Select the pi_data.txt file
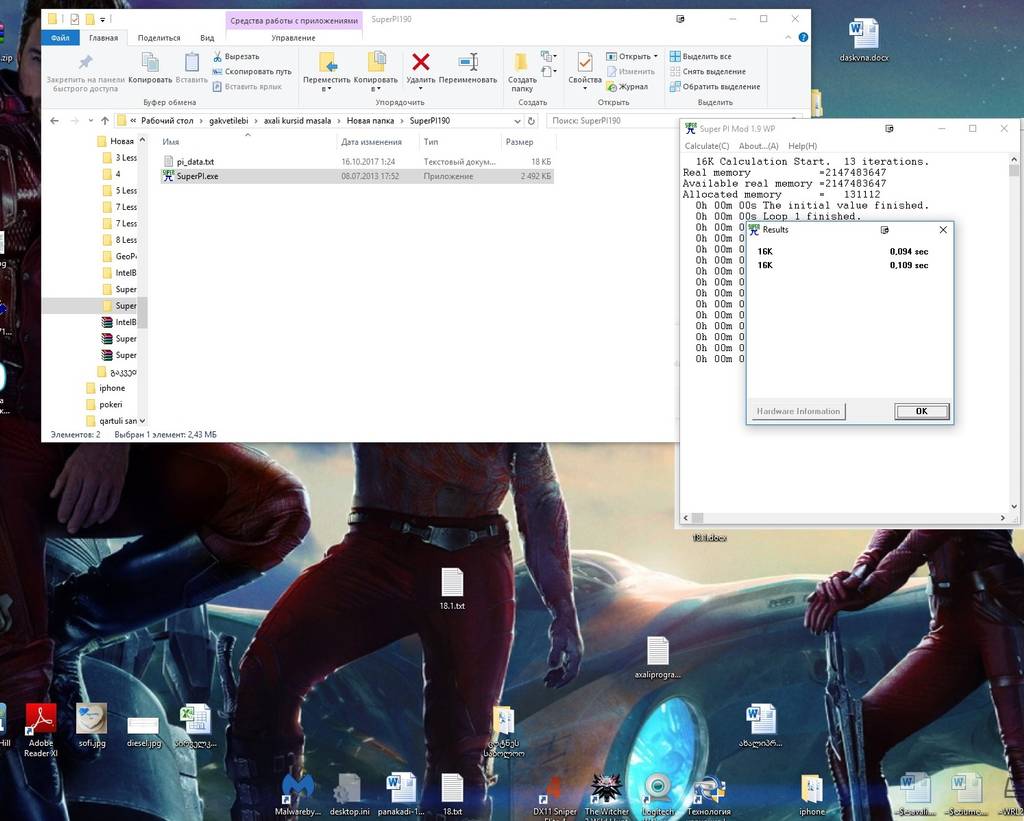The image size is (1024, 821). click(x=357, y=161)
